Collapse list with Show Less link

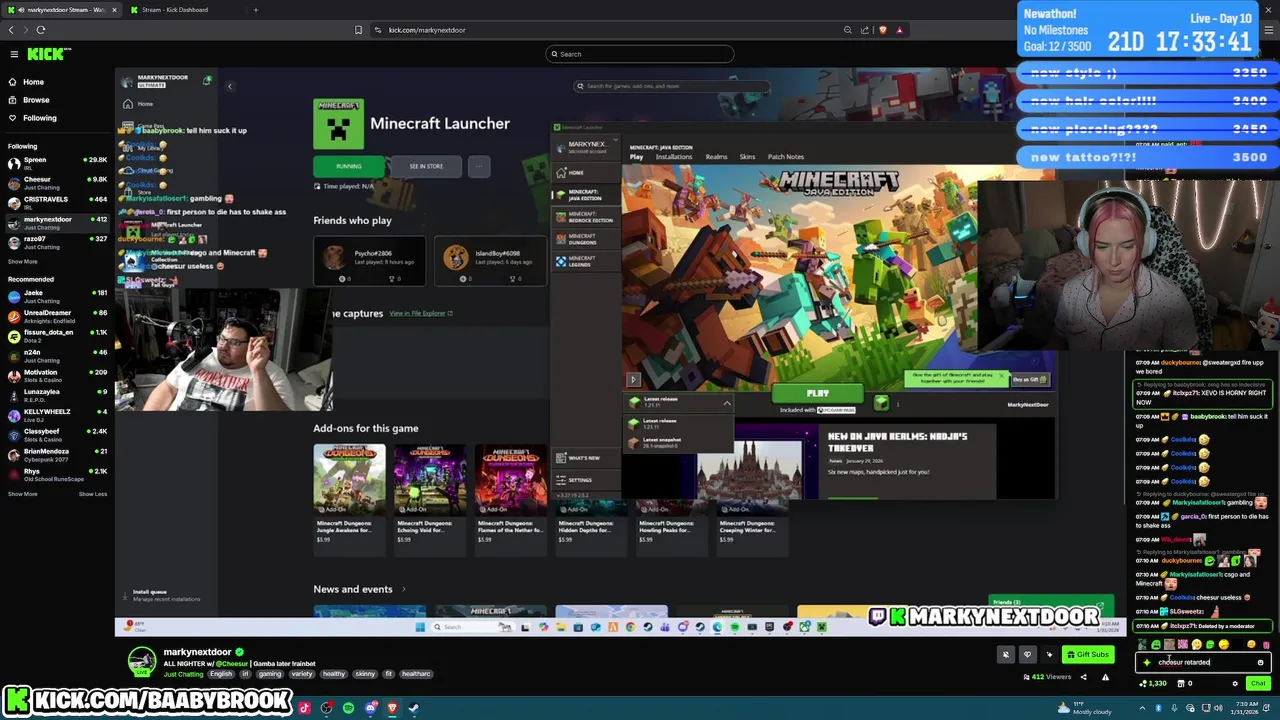(93, 494)
